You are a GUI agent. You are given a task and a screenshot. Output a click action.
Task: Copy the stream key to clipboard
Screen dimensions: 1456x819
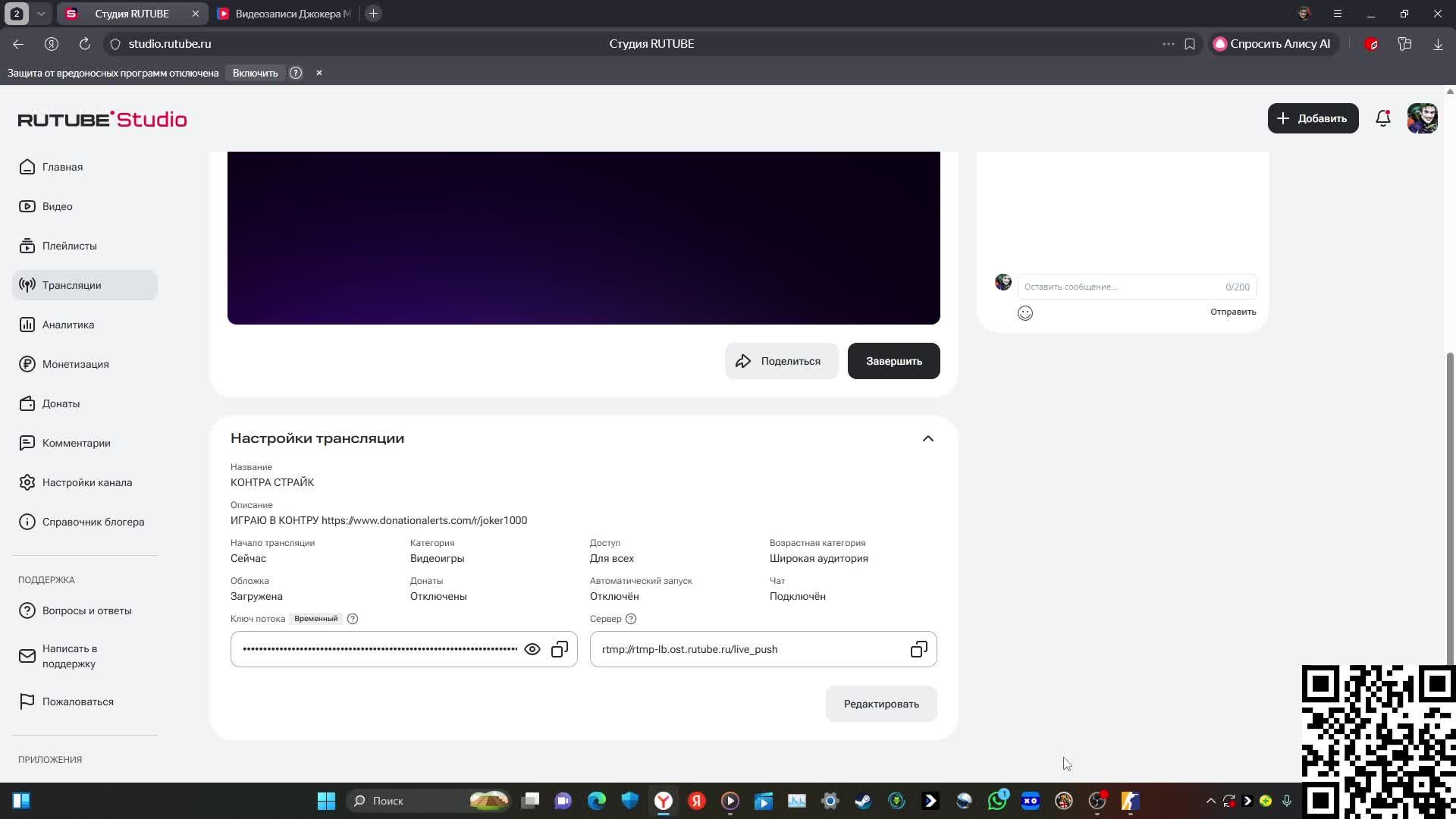click(x=560, y=650)
